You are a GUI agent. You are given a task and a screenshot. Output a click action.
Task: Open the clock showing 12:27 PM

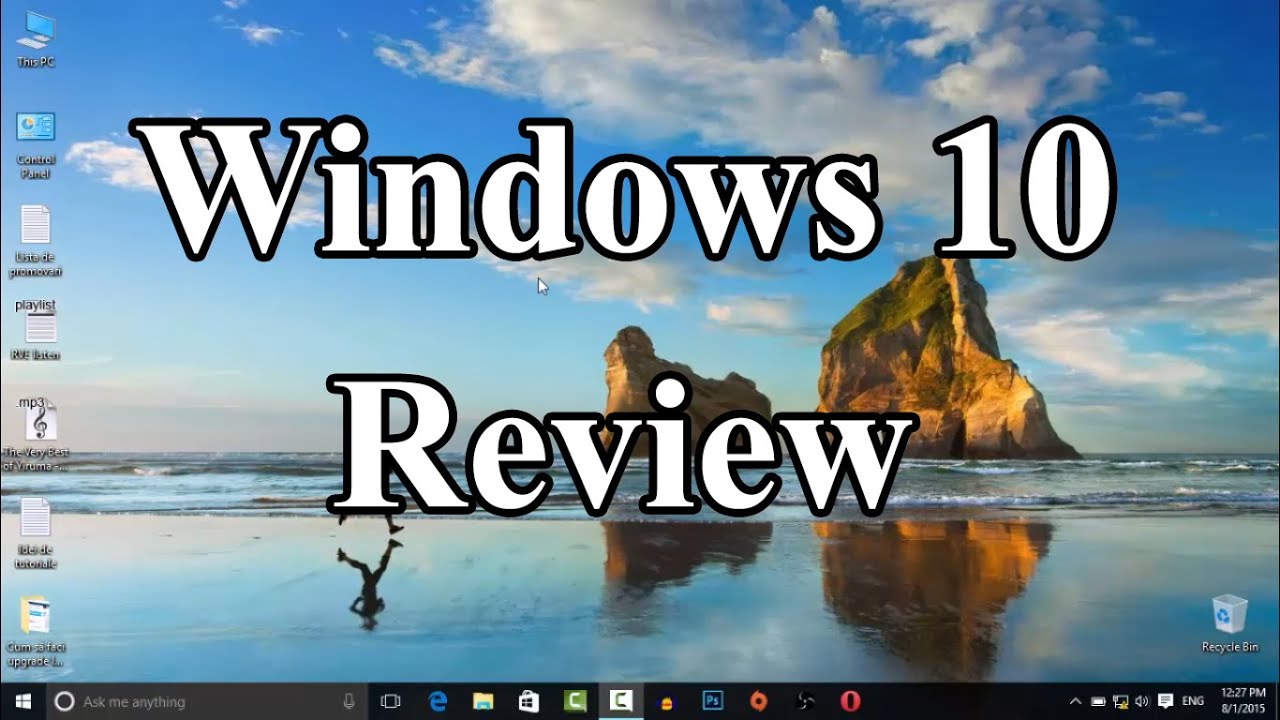coord(1243,702)
